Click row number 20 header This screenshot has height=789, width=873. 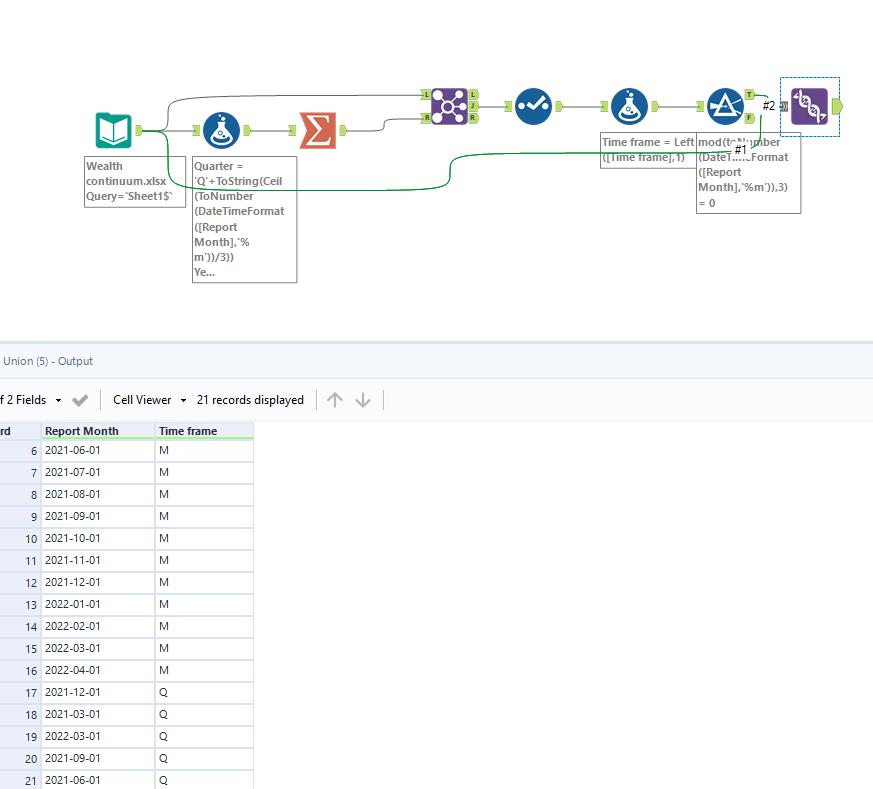point(20,758)
